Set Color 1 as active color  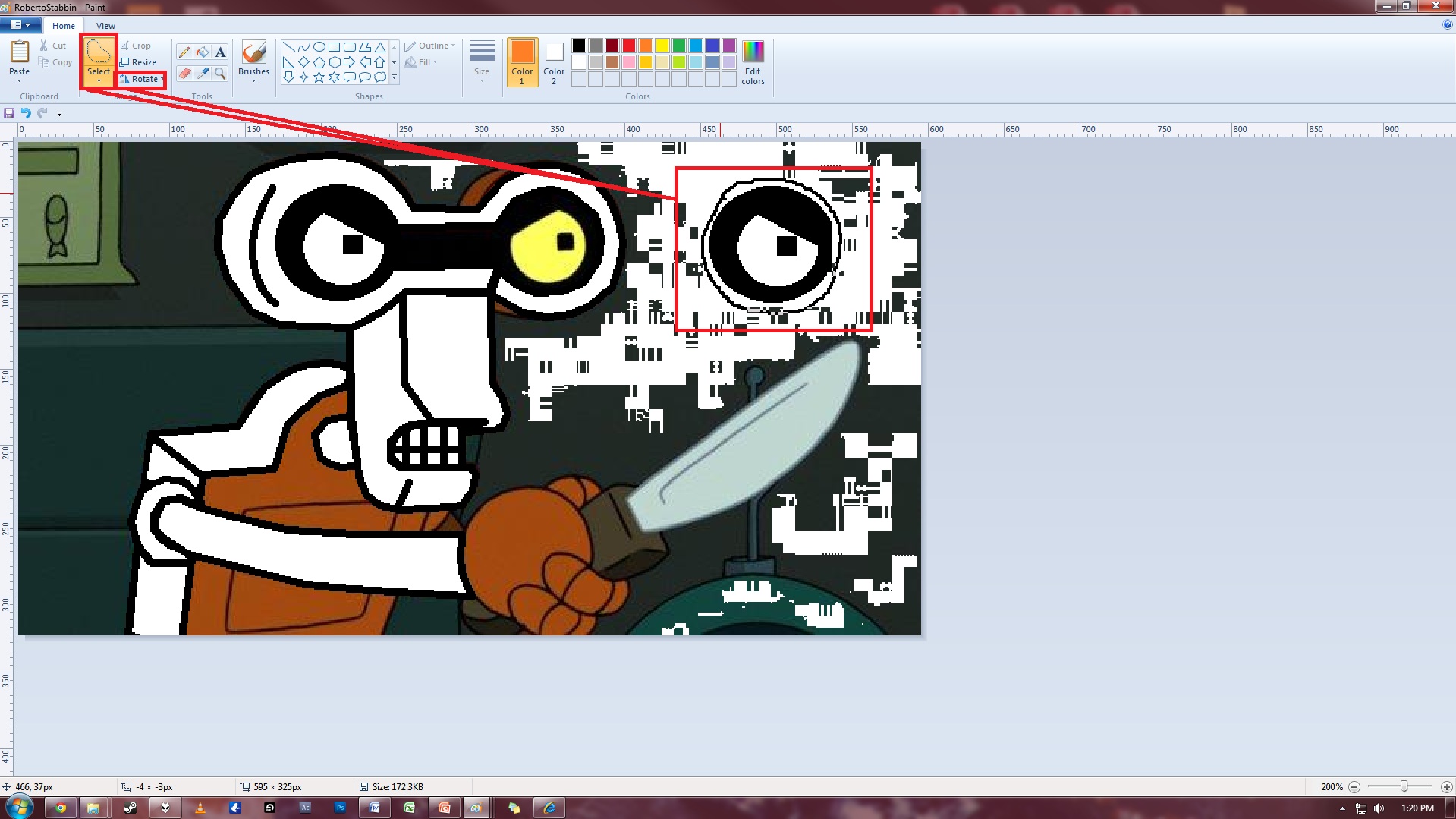[522, 61]
